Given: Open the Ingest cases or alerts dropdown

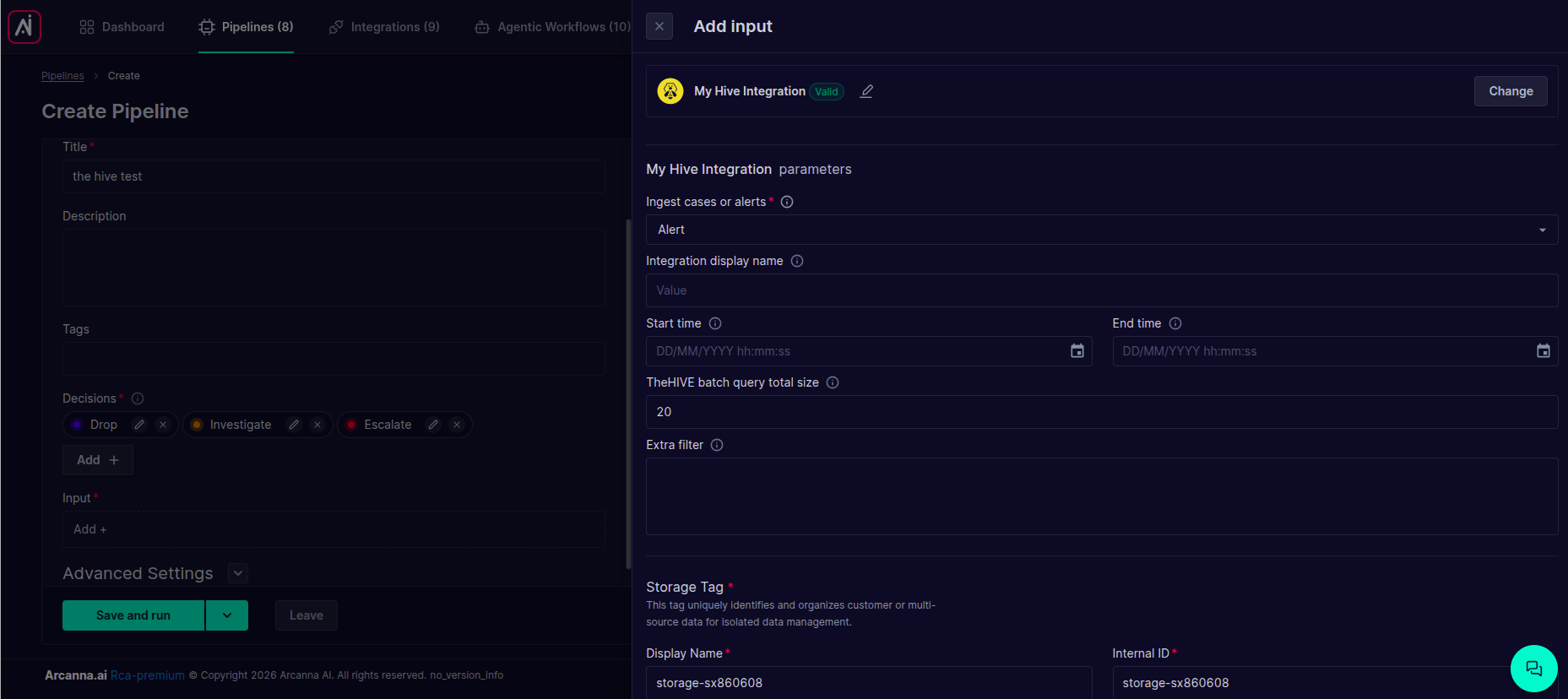Looking at the screenshot, I should 1102,230.
